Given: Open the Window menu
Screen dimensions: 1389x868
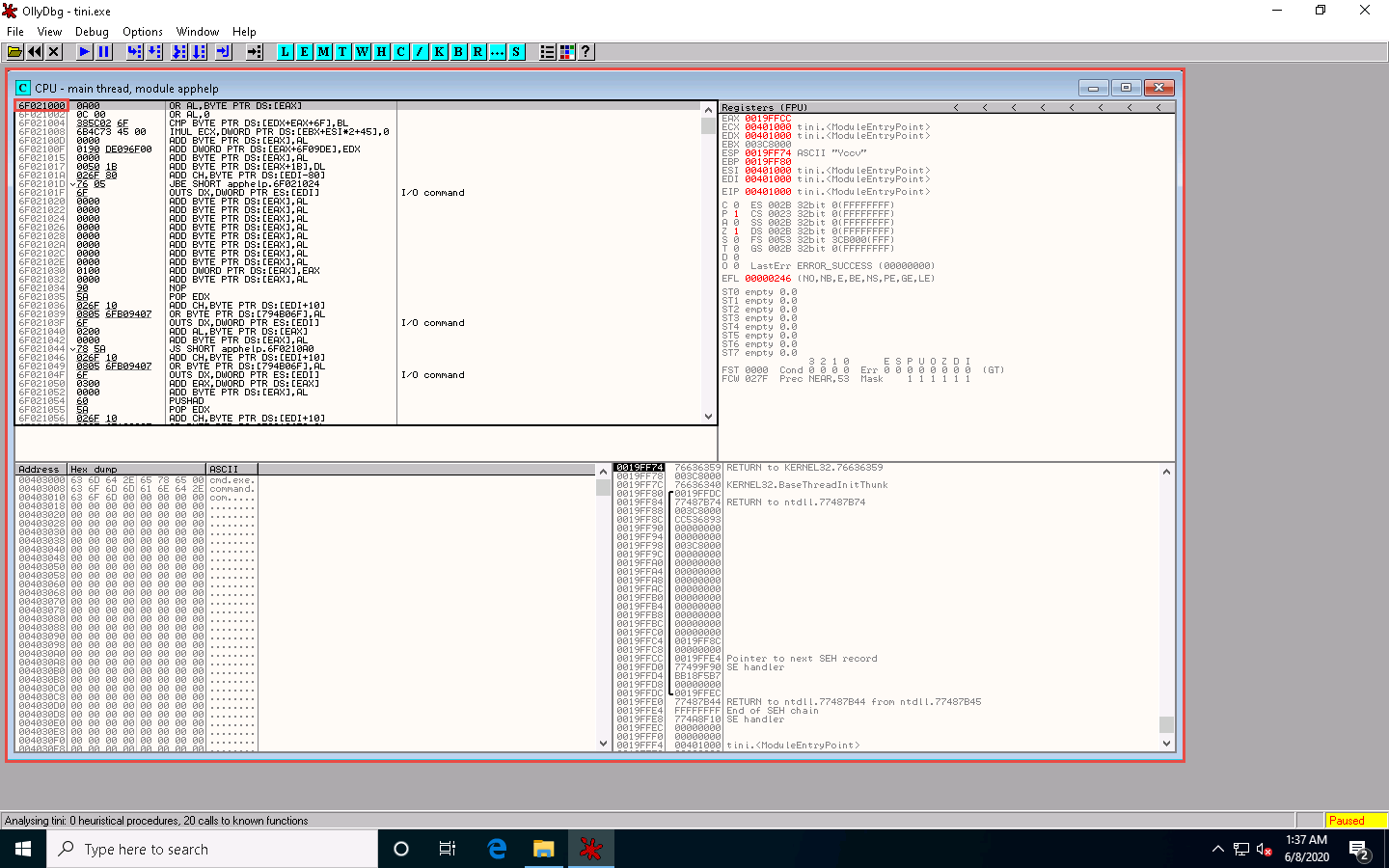Looking at the screenshot, I should tap(198, 32).
